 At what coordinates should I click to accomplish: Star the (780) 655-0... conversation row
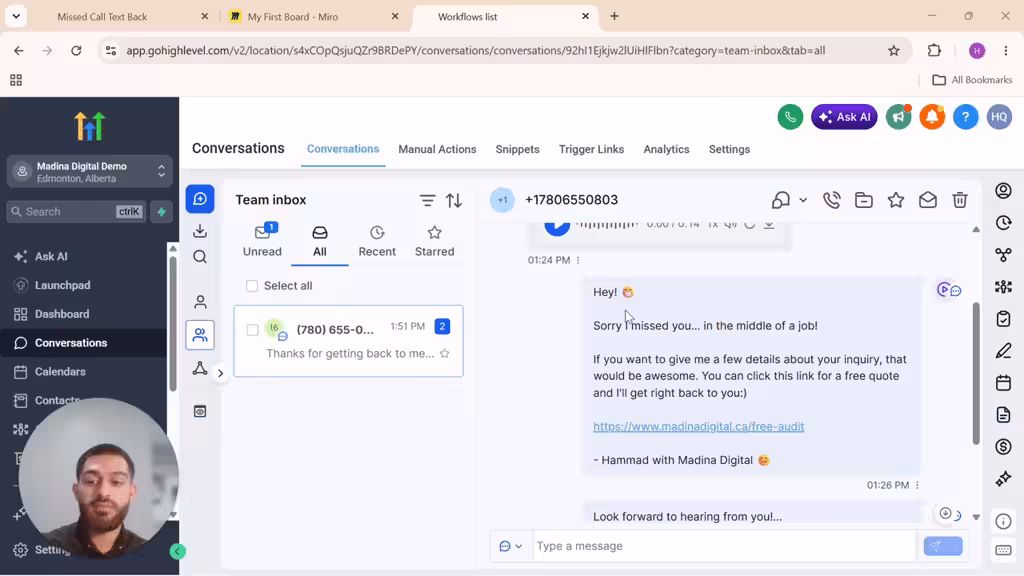pyautogui.click(x=445, y=353)
